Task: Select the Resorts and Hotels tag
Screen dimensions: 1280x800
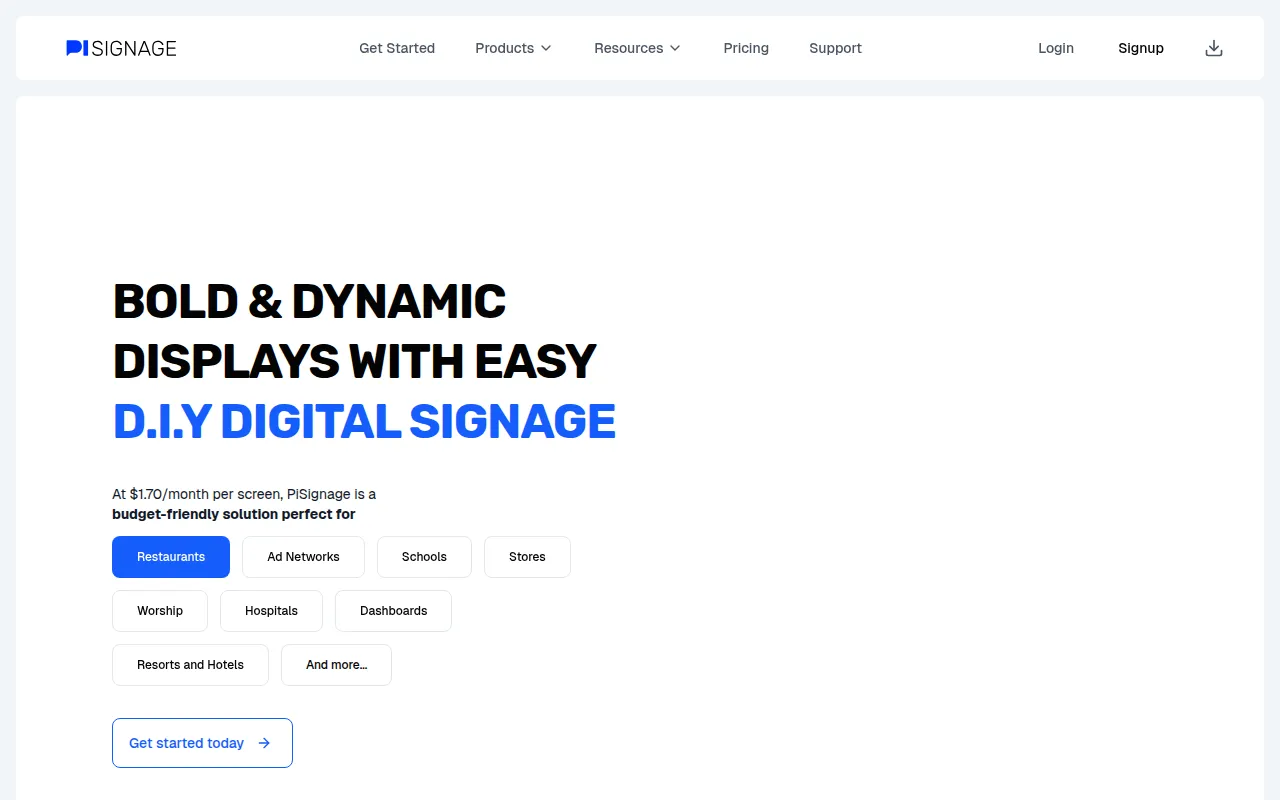Action: [190, 665]
